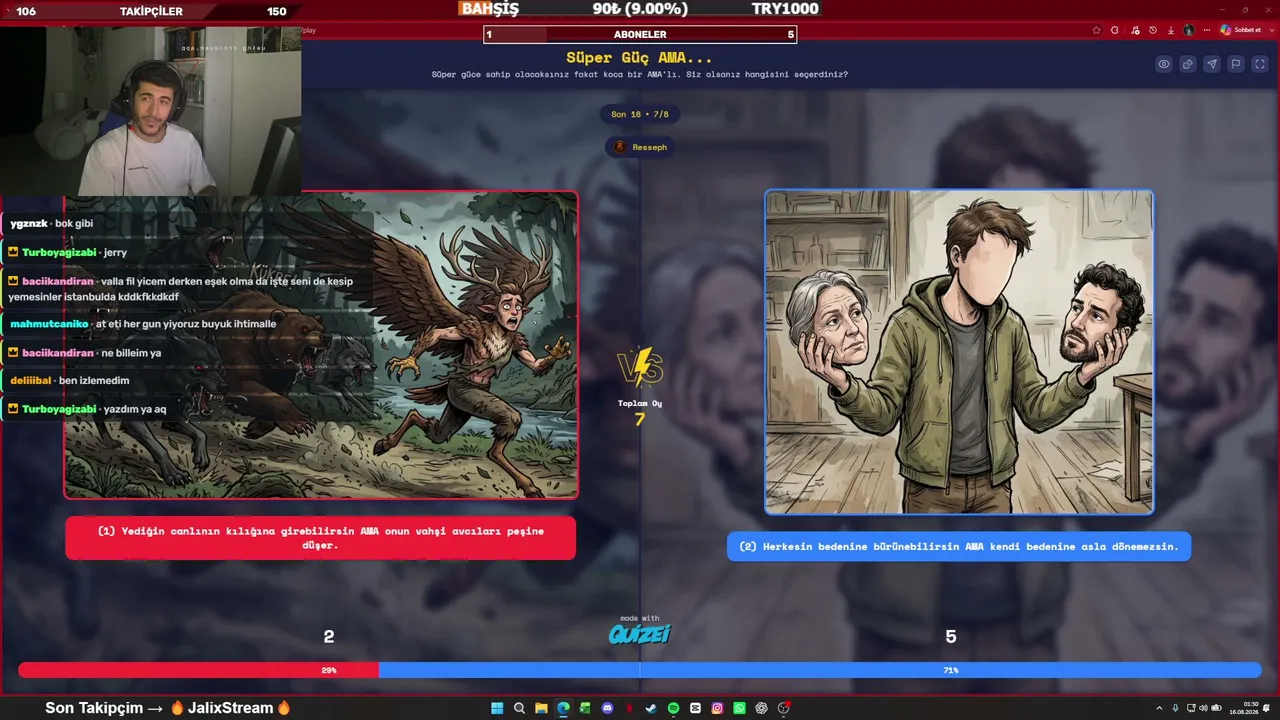Click the ABONELER subscriber goal bar

640,34
